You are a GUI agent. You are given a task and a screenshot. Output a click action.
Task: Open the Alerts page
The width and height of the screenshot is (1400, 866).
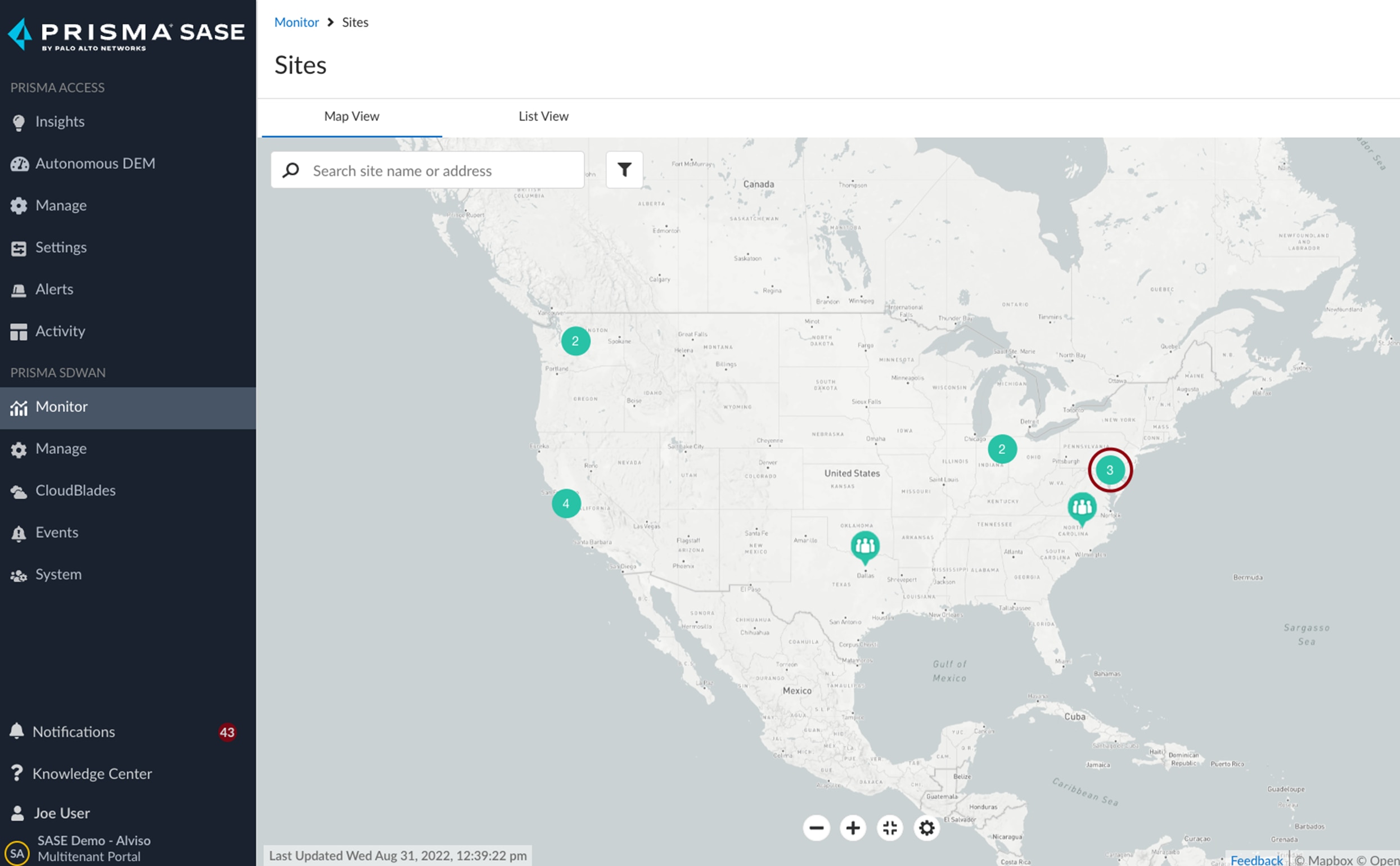point(55,289)
